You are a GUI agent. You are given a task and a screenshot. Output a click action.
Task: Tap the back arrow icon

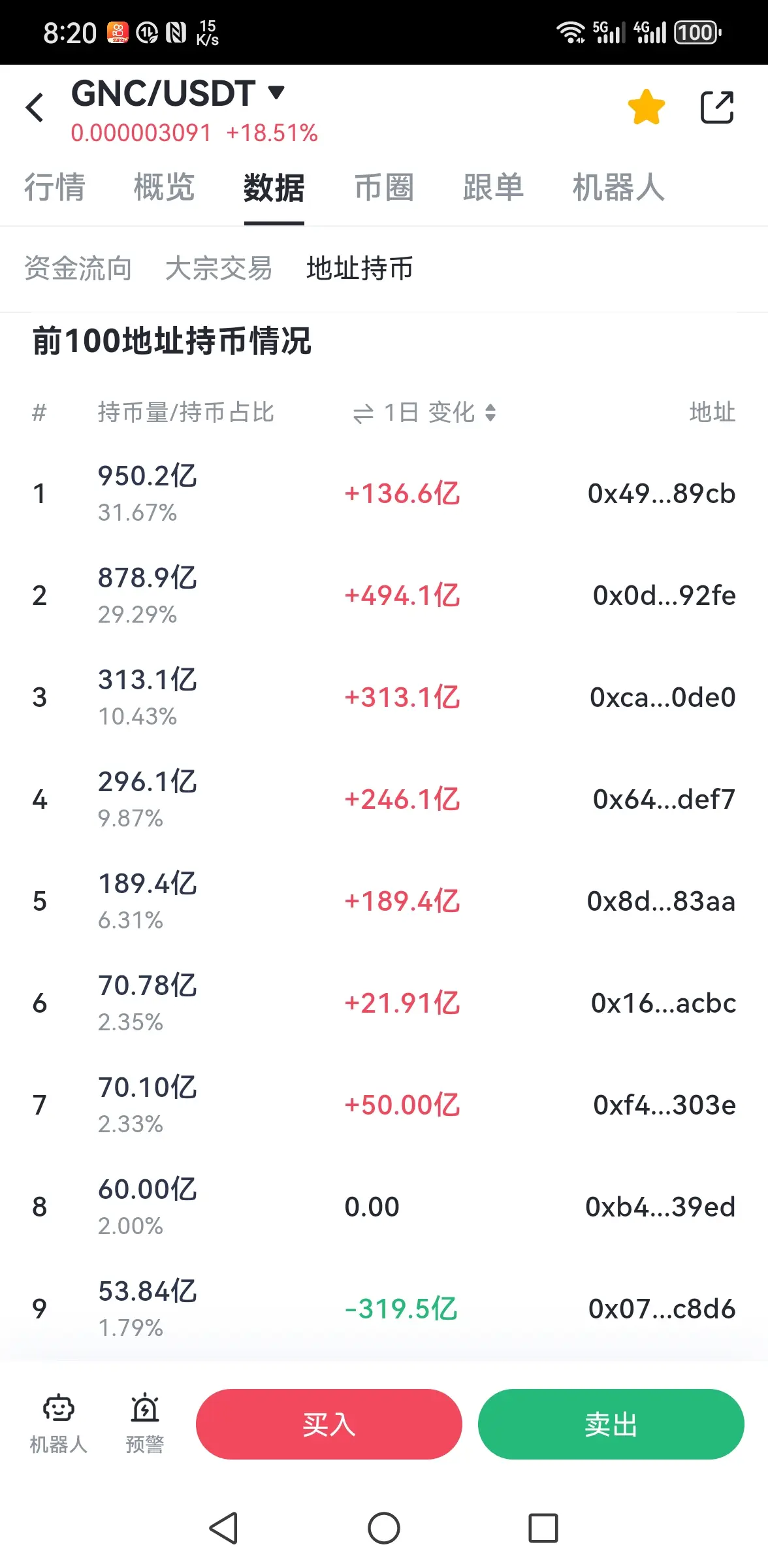(x=35, y=108)
